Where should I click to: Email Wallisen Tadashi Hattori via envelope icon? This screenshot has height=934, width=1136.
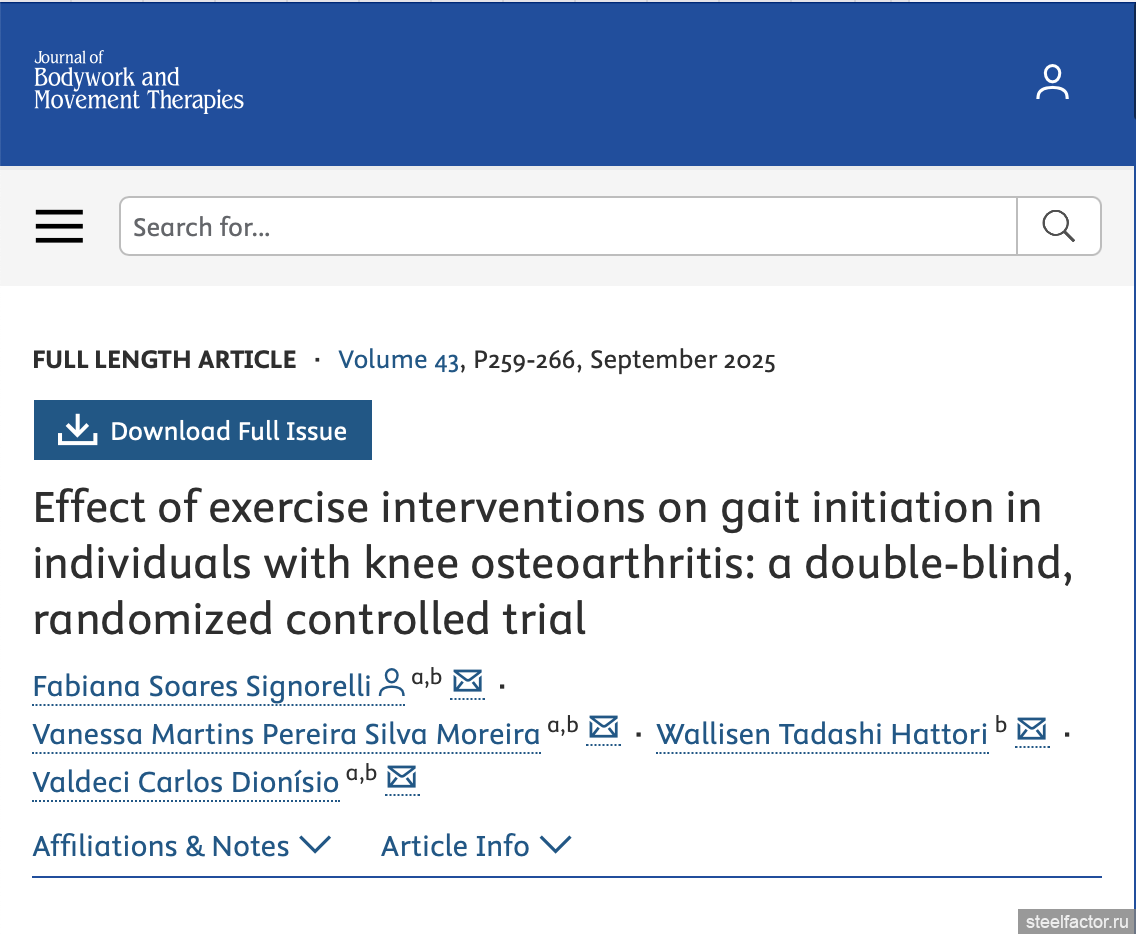[x=1032, y=730]
